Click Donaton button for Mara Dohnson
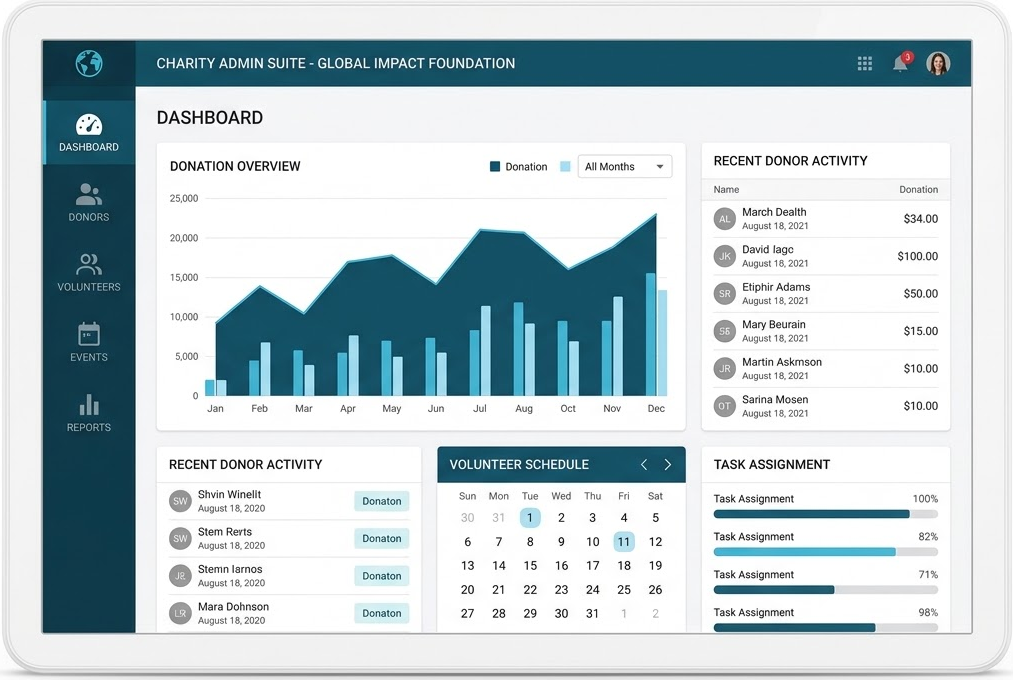The width and height of the screenshot is (1013, 680). (382, 613)
